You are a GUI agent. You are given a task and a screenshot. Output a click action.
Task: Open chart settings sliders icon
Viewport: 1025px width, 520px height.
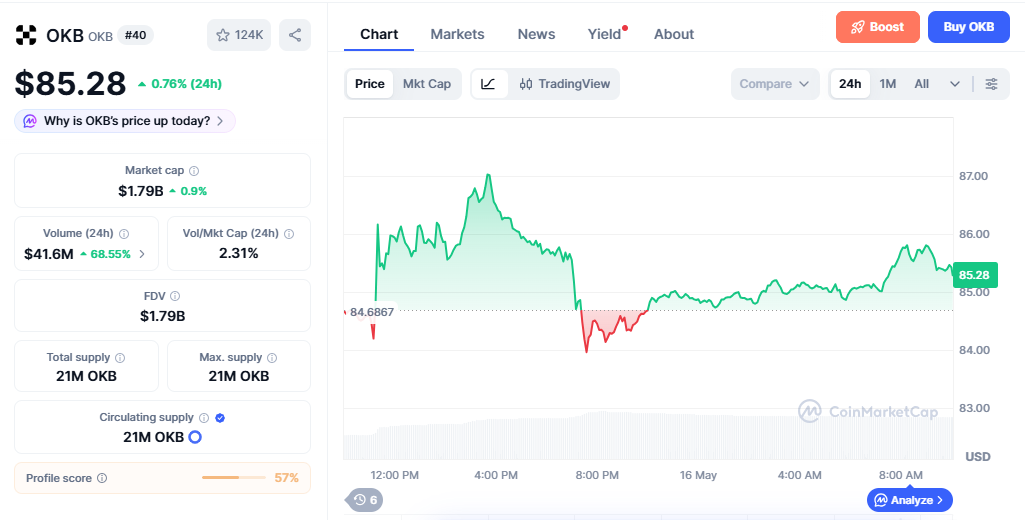(x=992, y=84)
